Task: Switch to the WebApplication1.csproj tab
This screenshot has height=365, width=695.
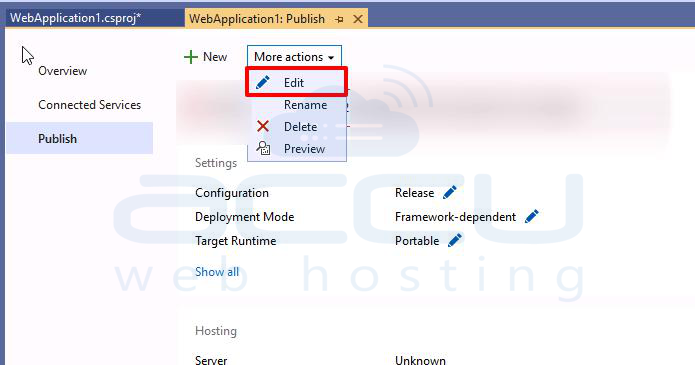Action: (75, 18)
